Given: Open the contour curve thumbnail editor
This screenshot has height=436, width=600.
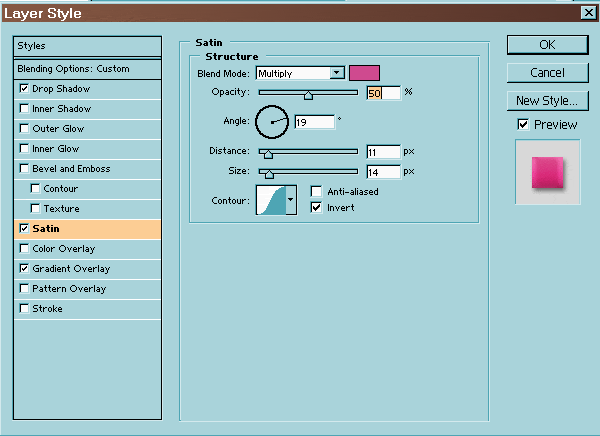Looking at the screenshot, I should [271, 200].
